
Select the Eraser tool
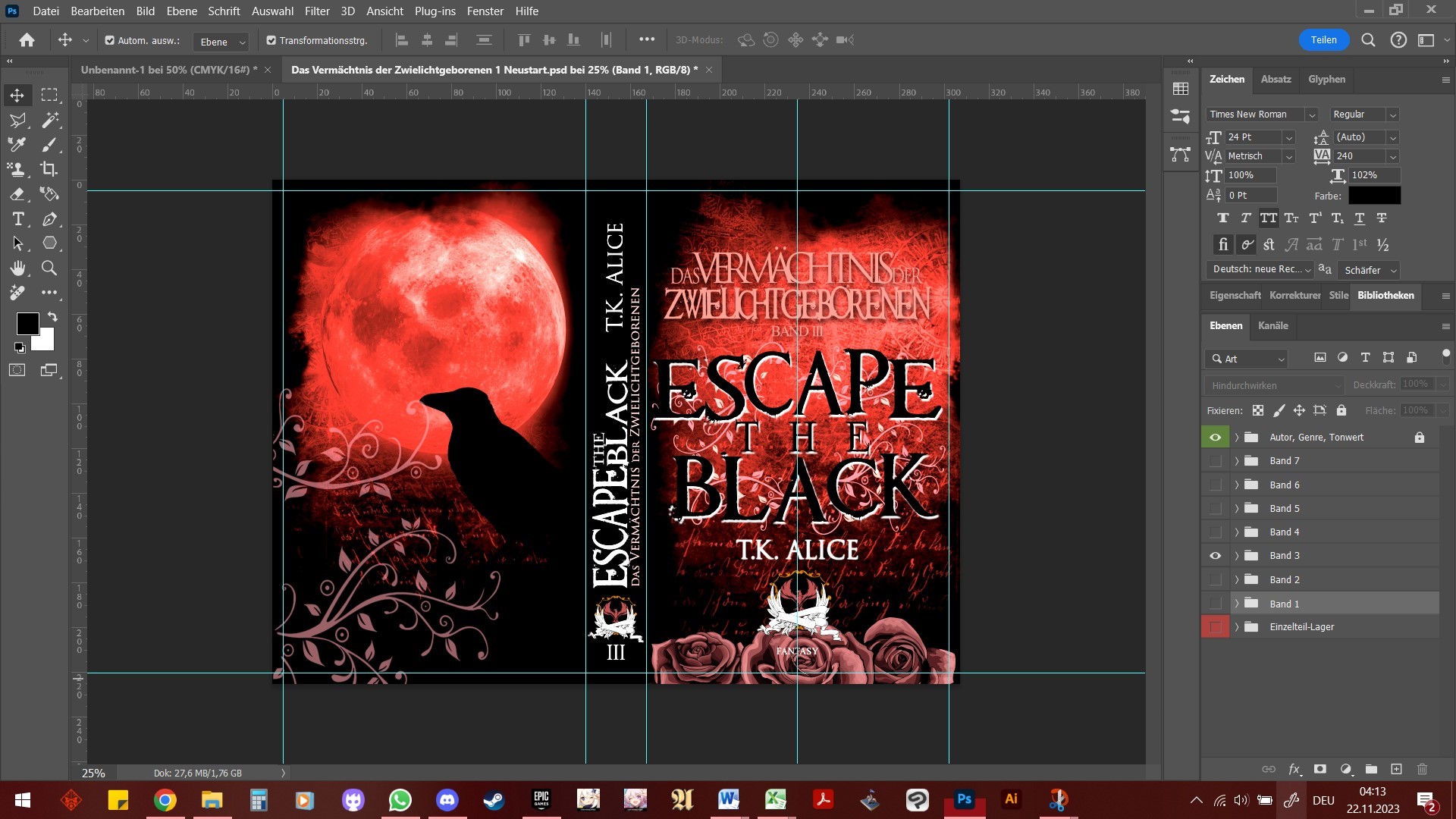[17, 194]
